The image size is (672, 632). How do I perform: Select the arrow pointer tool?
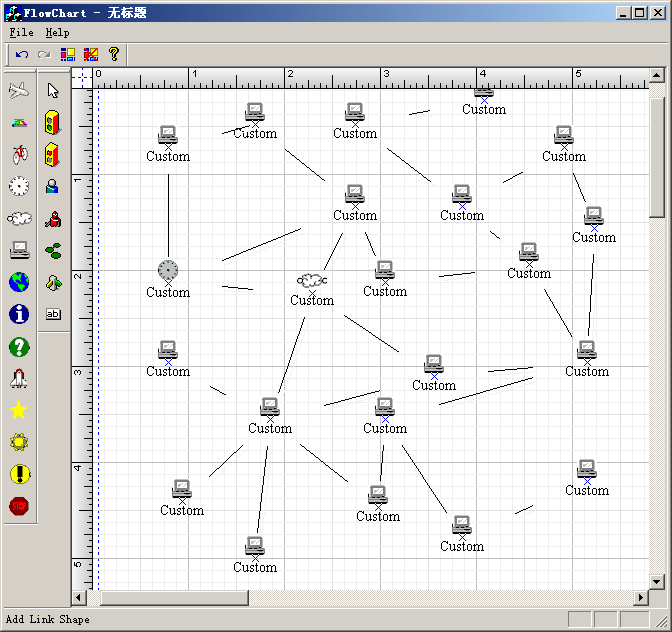click(53, 90)
